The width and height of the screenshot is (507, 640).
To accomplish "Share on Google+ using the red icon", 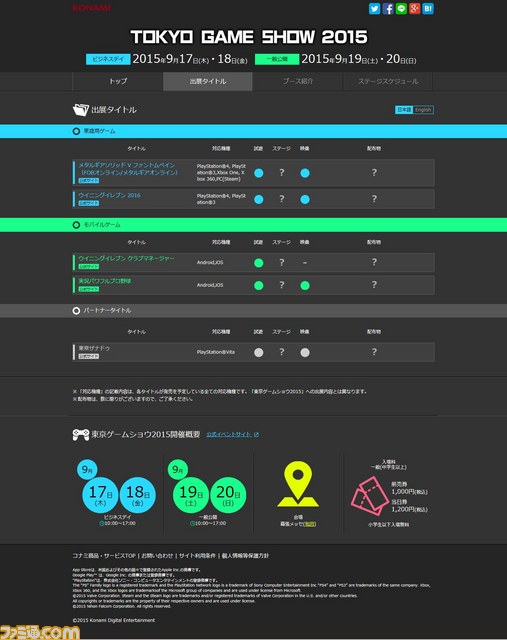I will click(415, 9).
